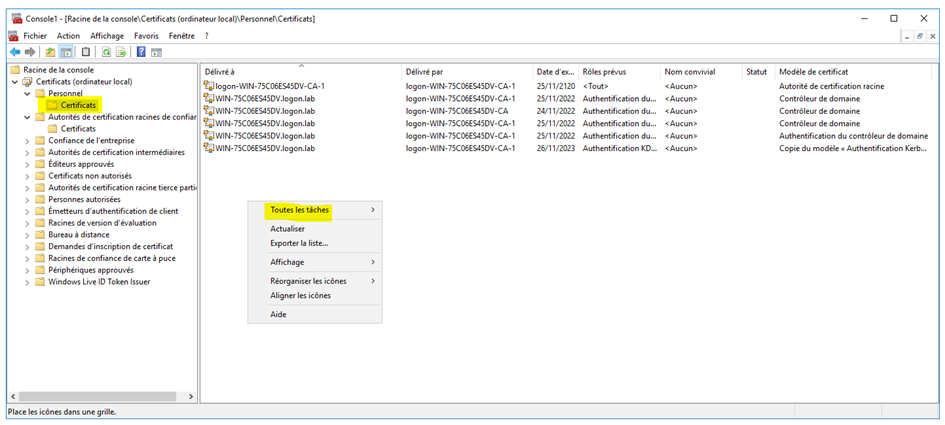Click the tree pane horizontal scrollbar
The image size is (945, 425).
point(100,396)
